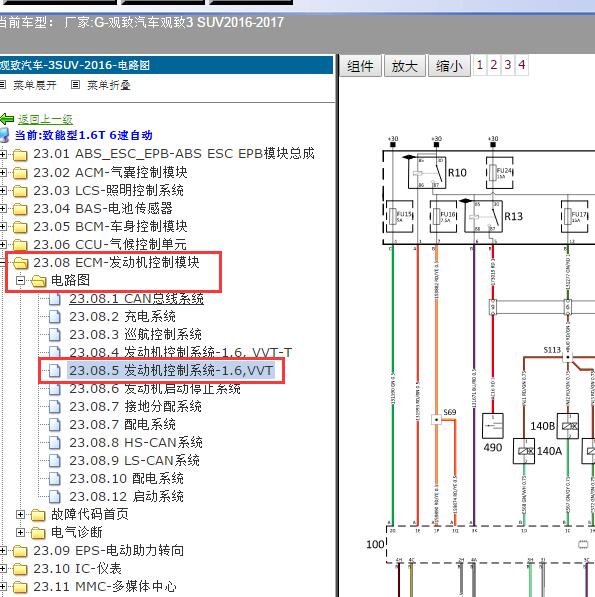Viewport: 595px width, 597px height.
Task: Click the page icon for 23.08.5 entry
Action: tap(55, 371)
